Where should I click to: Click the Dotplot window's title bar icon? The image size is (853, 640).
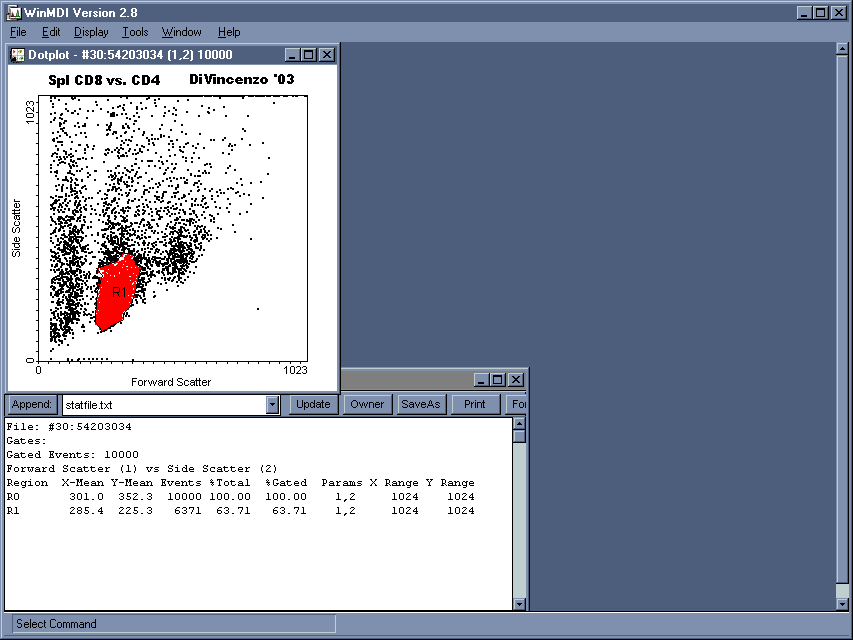click(x=17, y=54)
